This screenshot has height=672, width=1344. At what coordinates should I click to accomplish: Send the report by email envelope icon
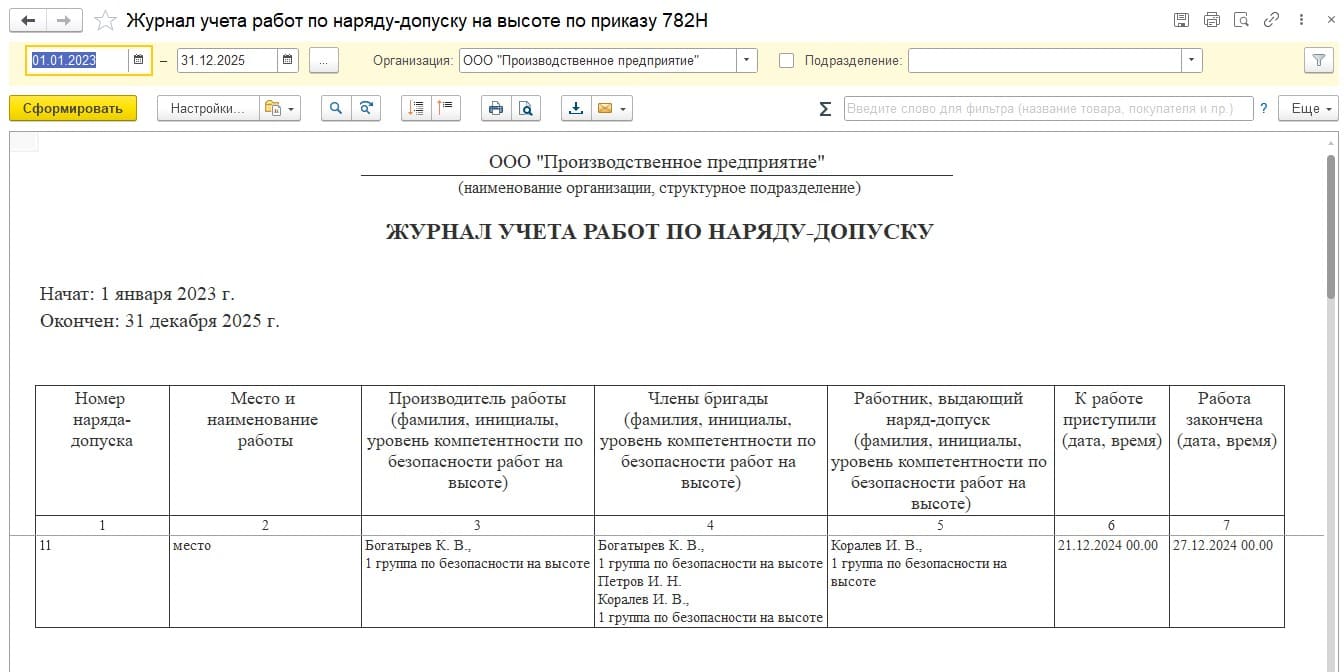tap(611, 109)
